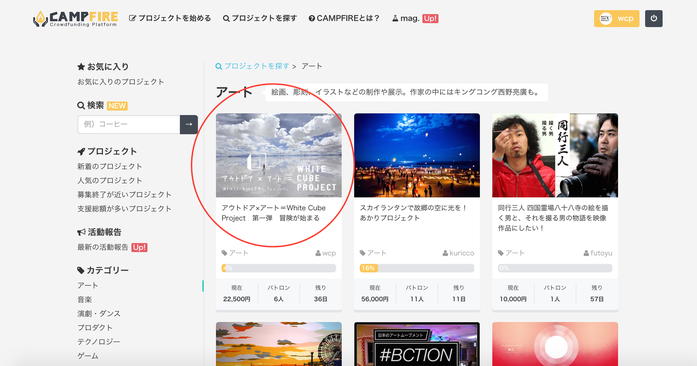Open the red circle project thumbnail
697x366 pixels.
(555, 344)
